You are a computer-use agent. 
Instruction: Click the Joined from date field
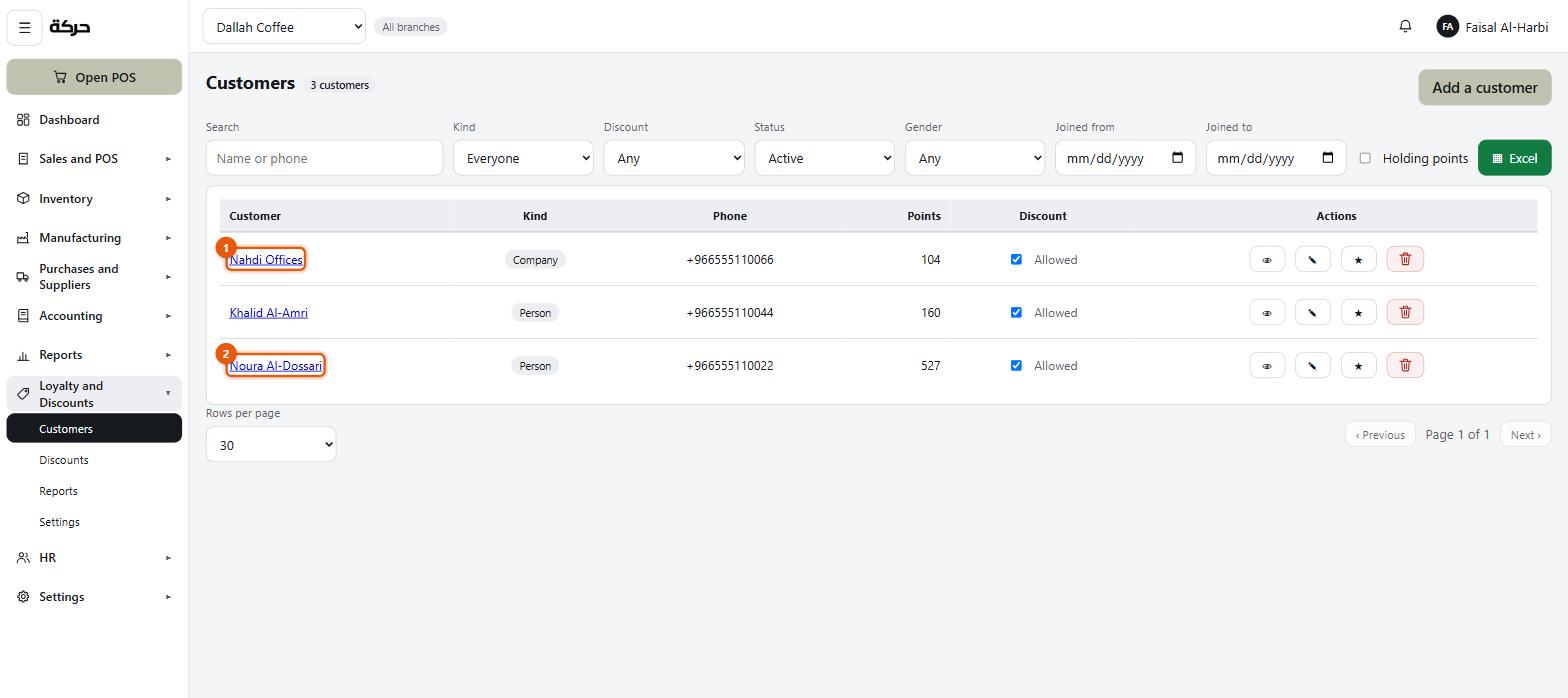pos(1125,158)
